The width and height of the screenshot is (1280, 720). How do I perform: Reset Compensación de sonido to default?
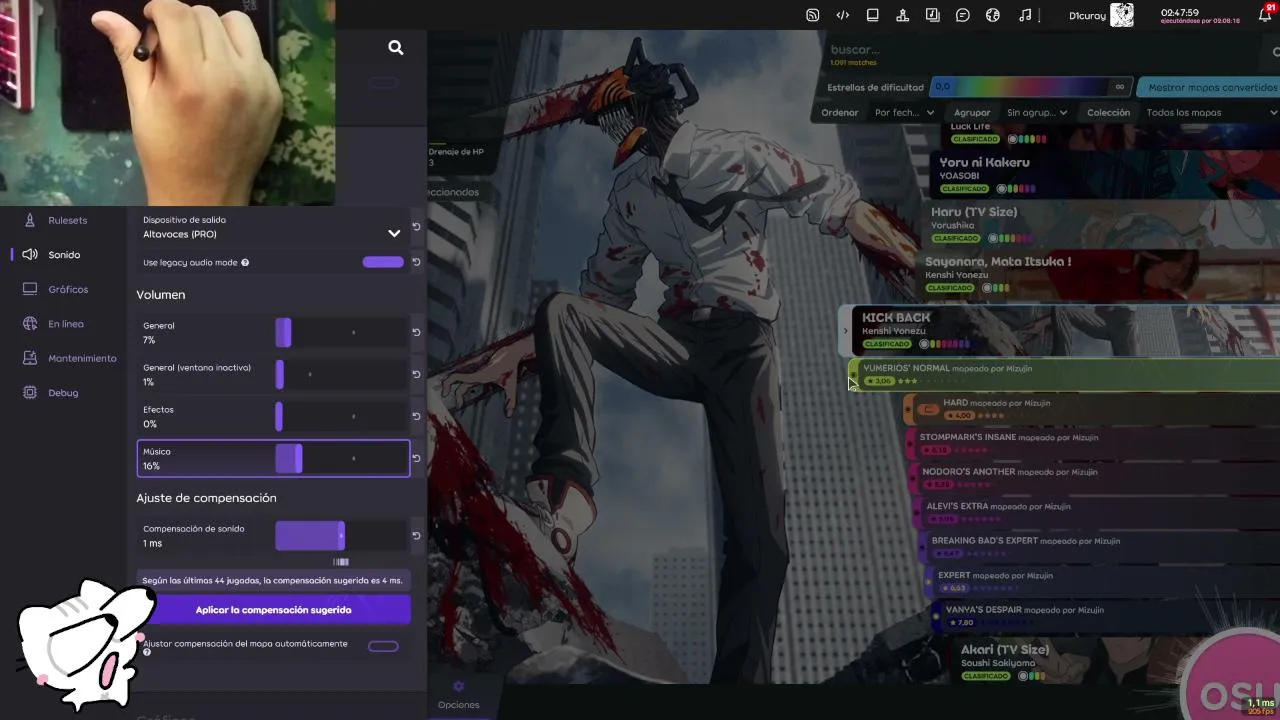(x=416, y=536)
